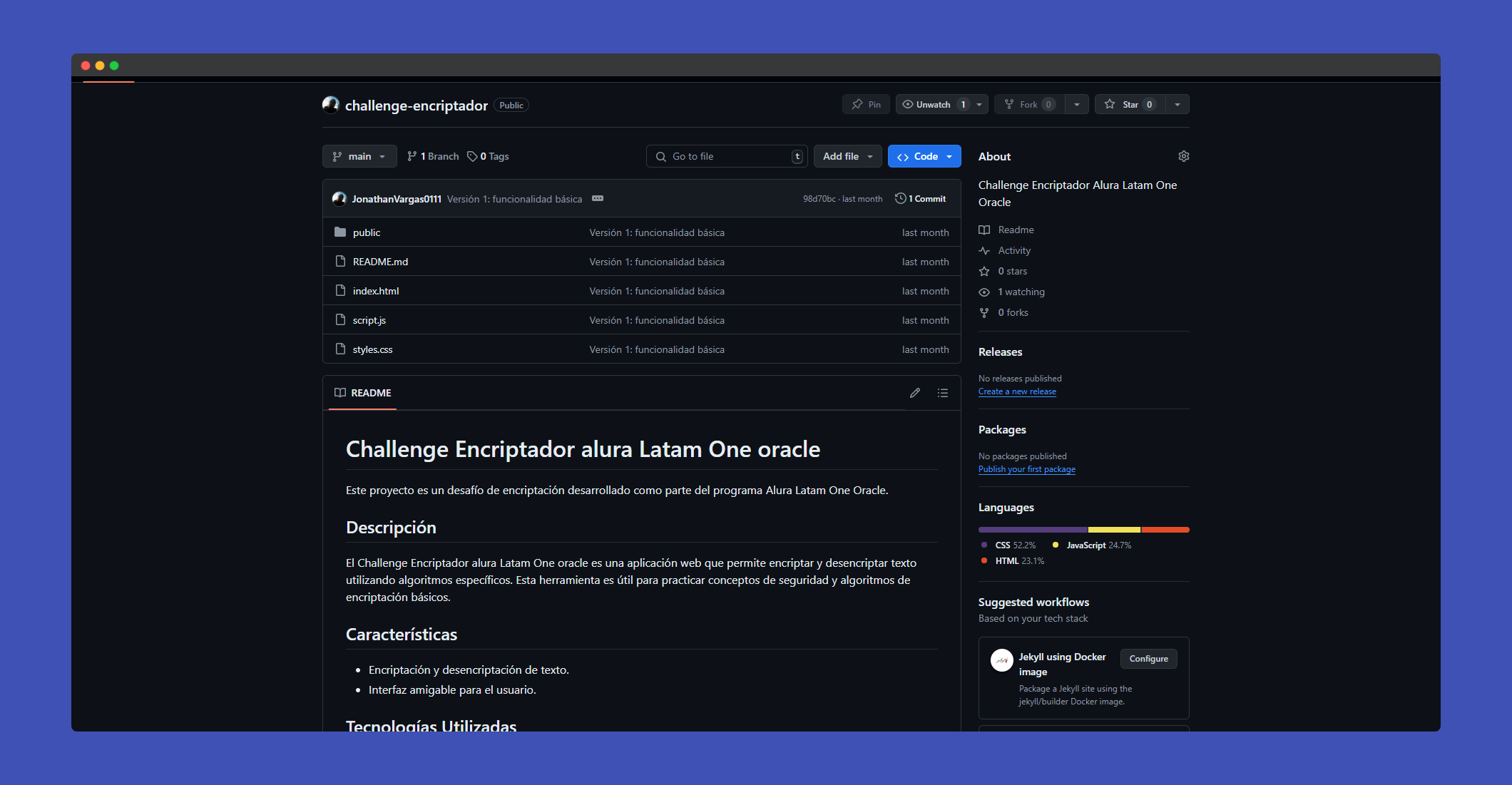Click the branch icon beside 1 Branch

pyautogui.click(x=412, y=156)
